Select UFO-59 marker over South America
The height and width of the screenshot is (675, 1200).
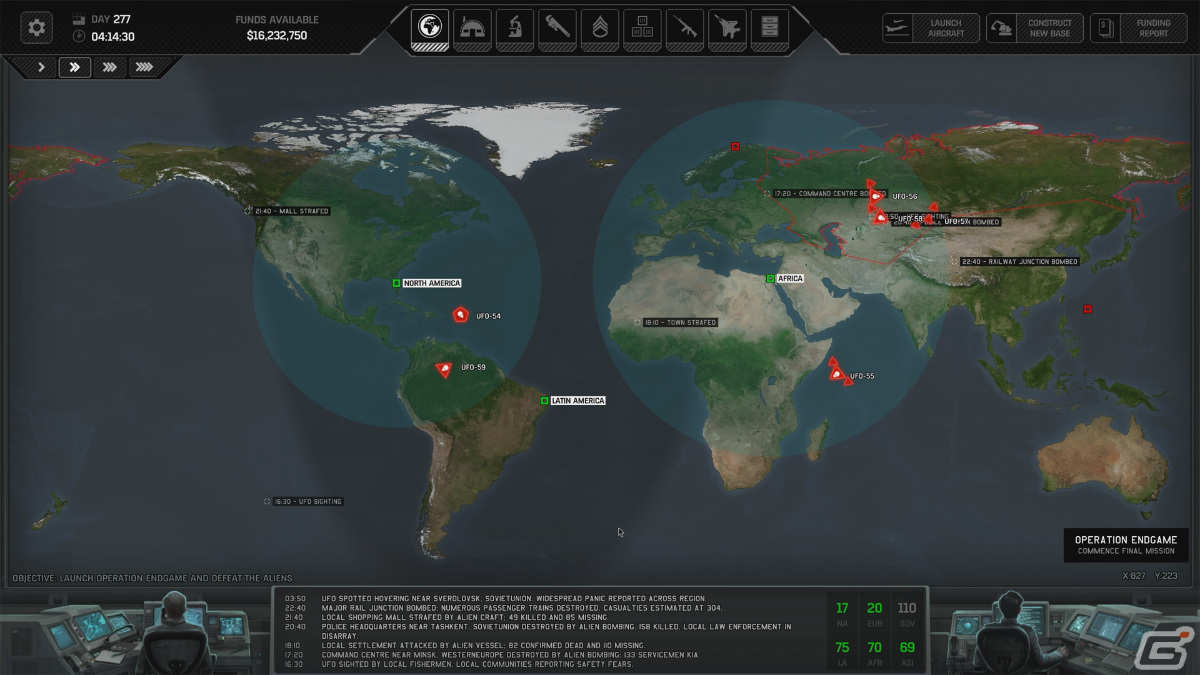pyautogui.click(x=445, y=369)
